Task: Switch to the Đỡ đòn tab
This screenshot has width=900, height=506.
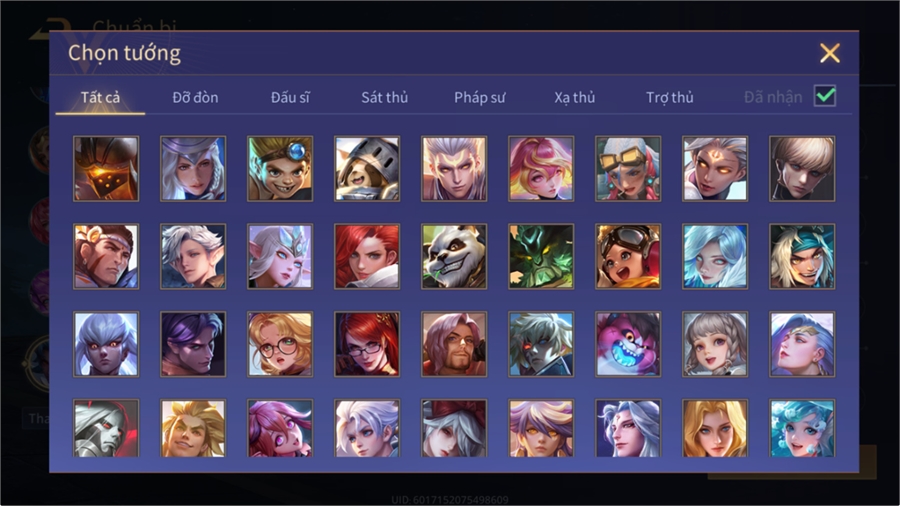Action: [195, 98]
